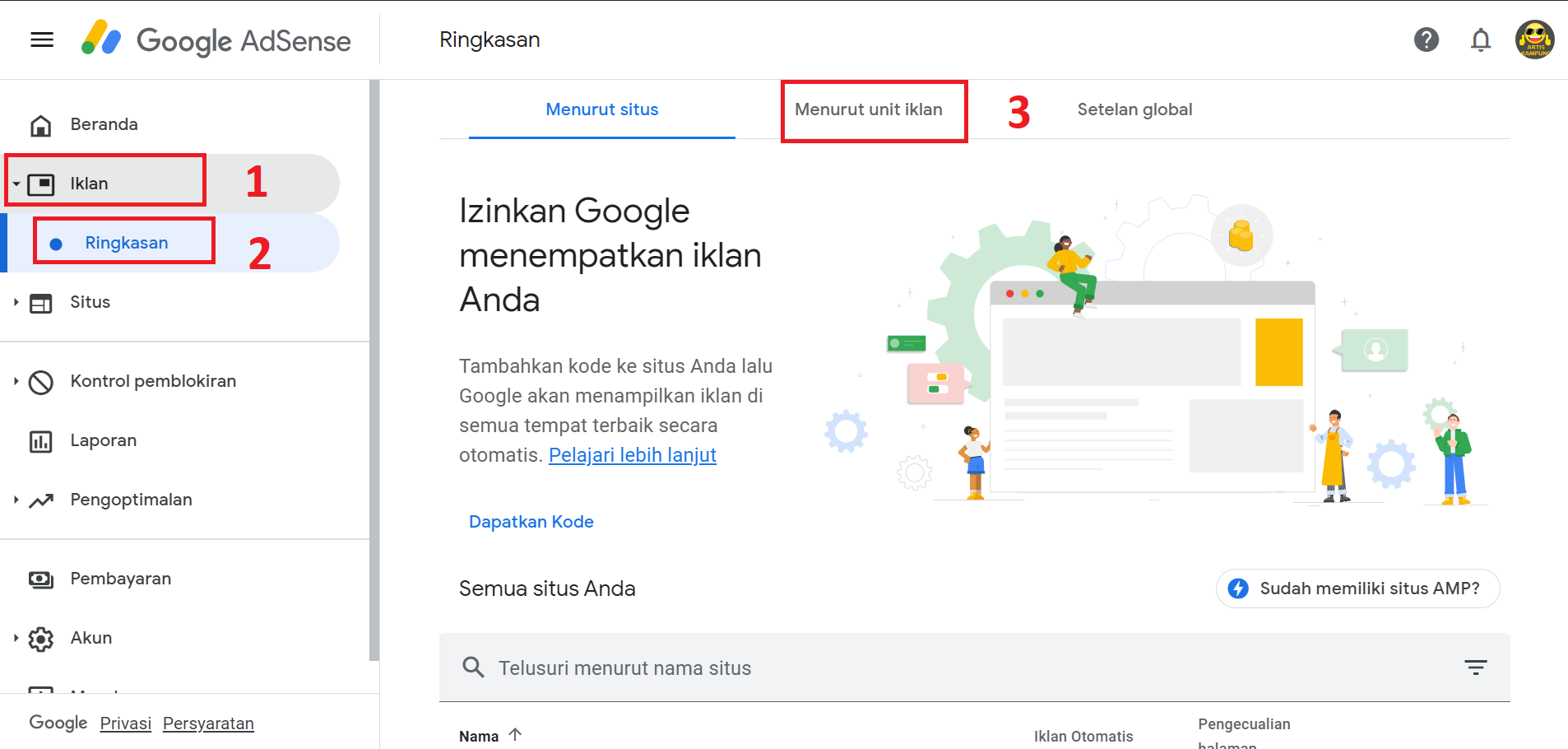Screen dimensions: 1568x749
Task: Click the Laporan reports icon
Action: click(40, 440)
